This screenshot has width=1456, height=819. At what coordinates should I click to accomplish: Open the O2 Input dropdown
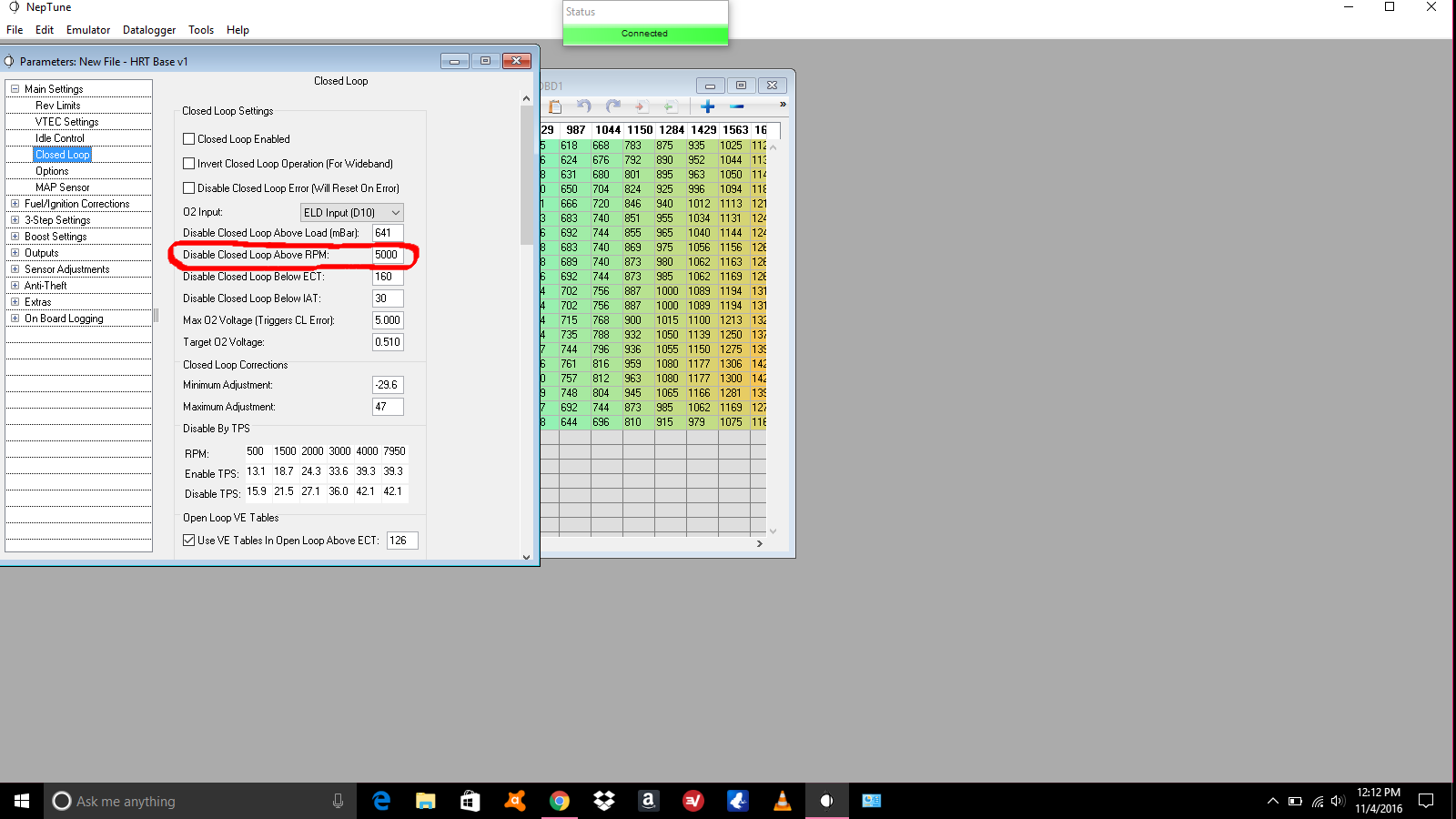pos(352,213)
